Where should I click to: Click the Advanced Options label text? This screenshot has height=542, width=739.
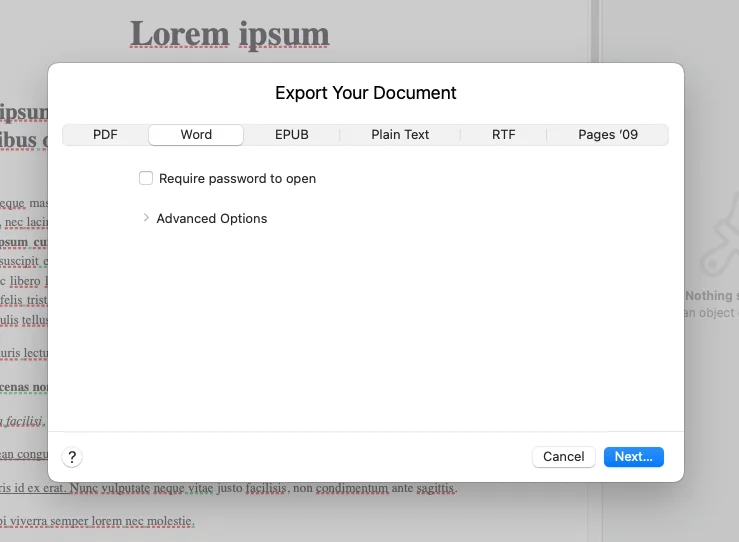(212, 219)
